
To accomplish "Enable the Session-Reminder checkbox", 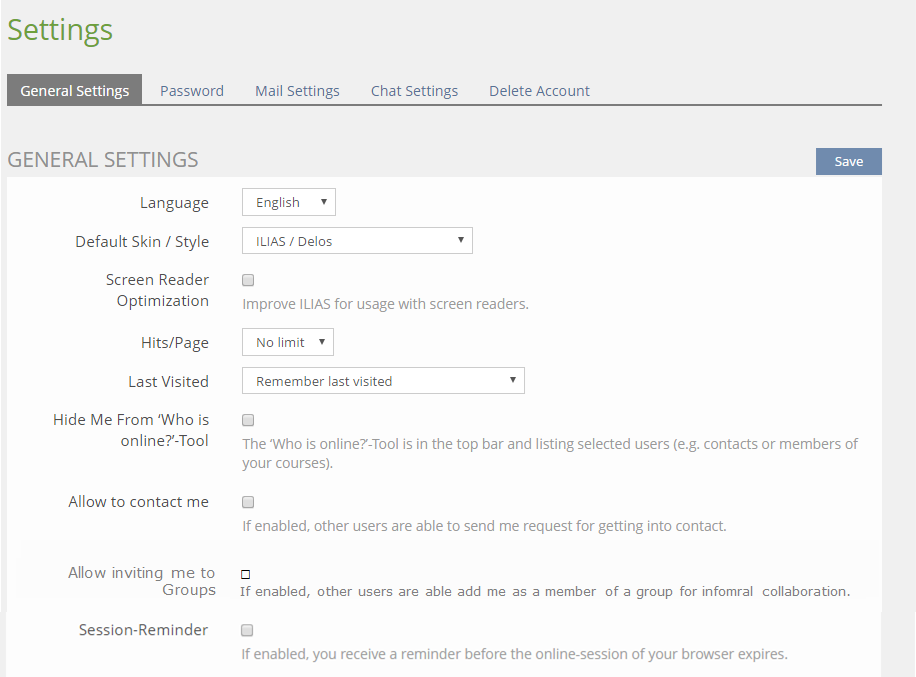I will [x=248, y=631].
